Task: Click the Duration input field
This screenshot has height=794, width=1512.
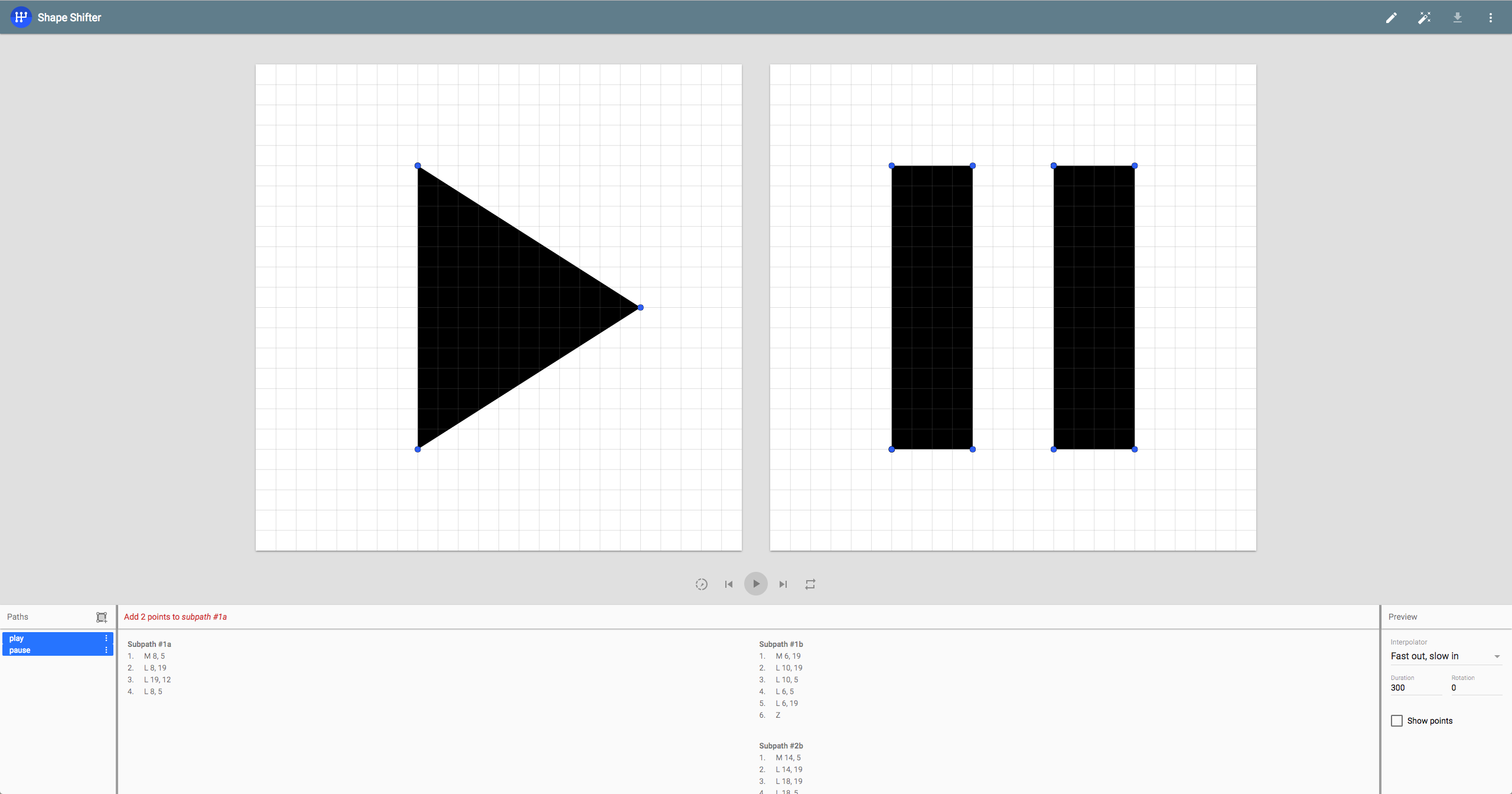Action: click(1415, 688)
